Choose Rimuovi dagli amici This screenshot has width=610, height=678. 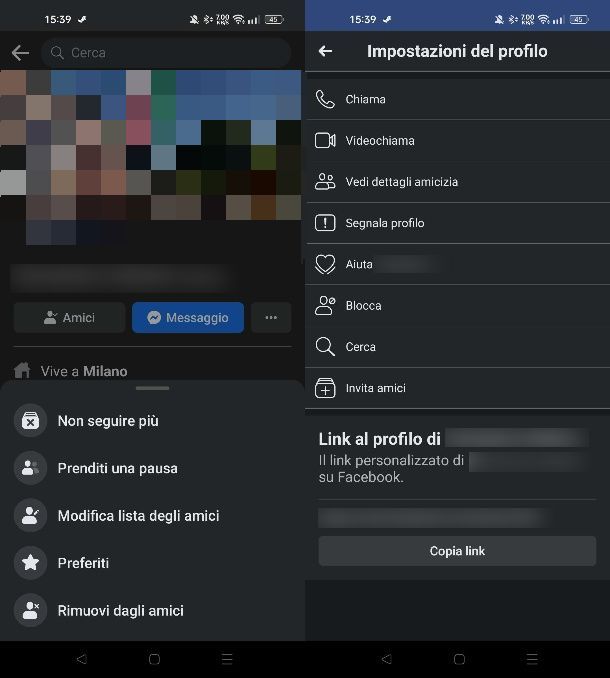[x=152, y=611]
